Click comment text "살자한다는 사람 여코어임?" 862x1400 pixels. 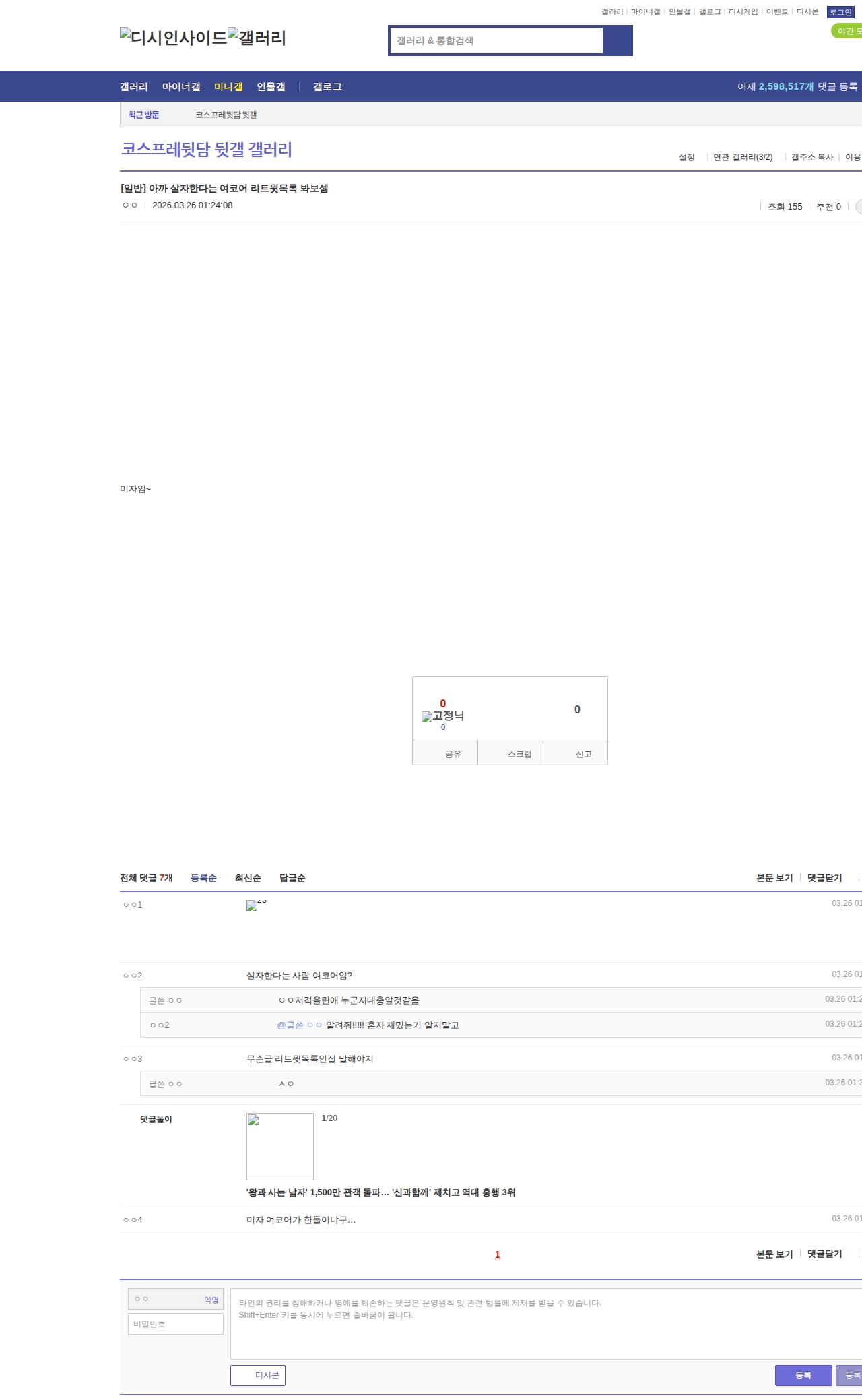click(x=299, y=976)
